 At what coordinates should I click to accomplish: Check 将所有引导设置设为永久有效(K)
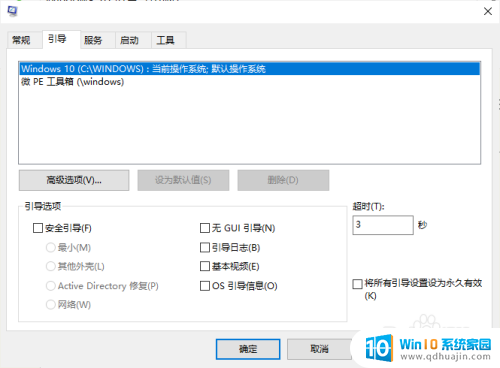[357, 284]
